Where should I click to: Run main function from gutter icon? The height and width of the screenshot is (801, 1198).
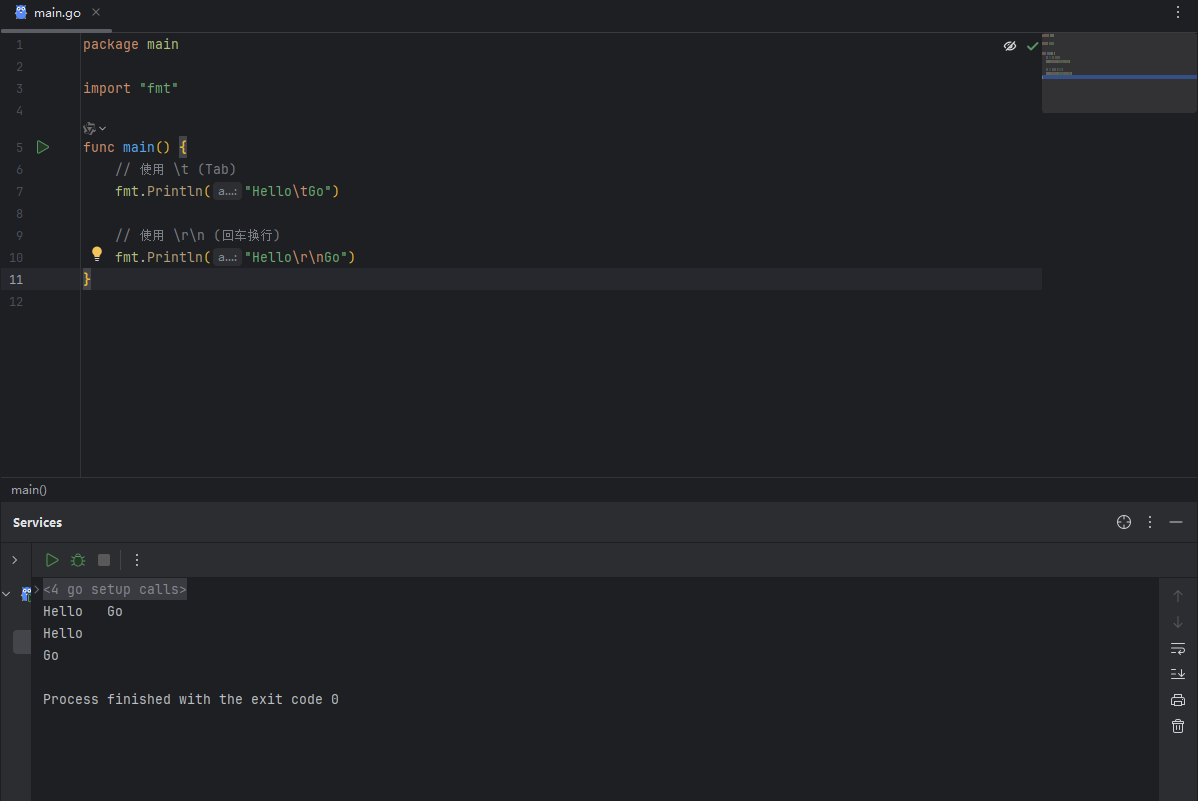[42, 147]
